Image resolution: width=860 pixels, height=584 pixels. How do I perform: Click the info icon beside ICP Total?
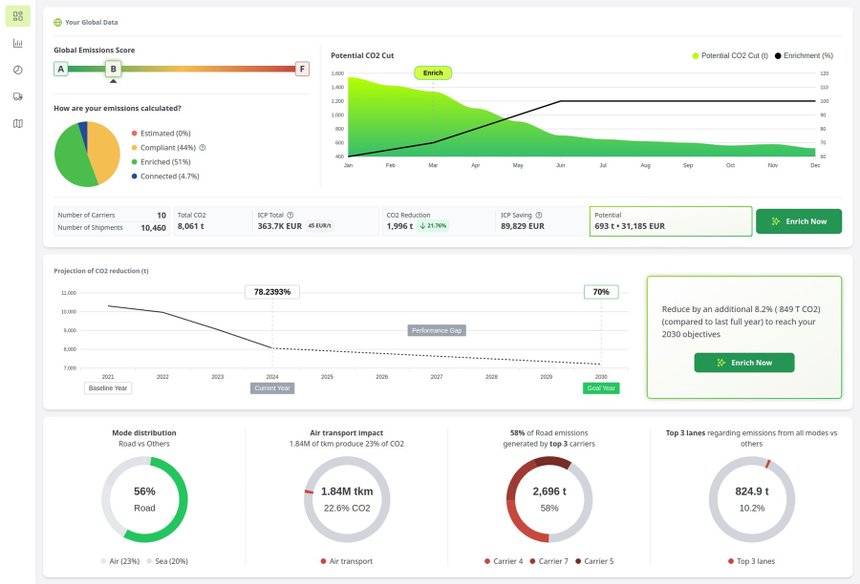pyautogui.click(x=290, y=215)
